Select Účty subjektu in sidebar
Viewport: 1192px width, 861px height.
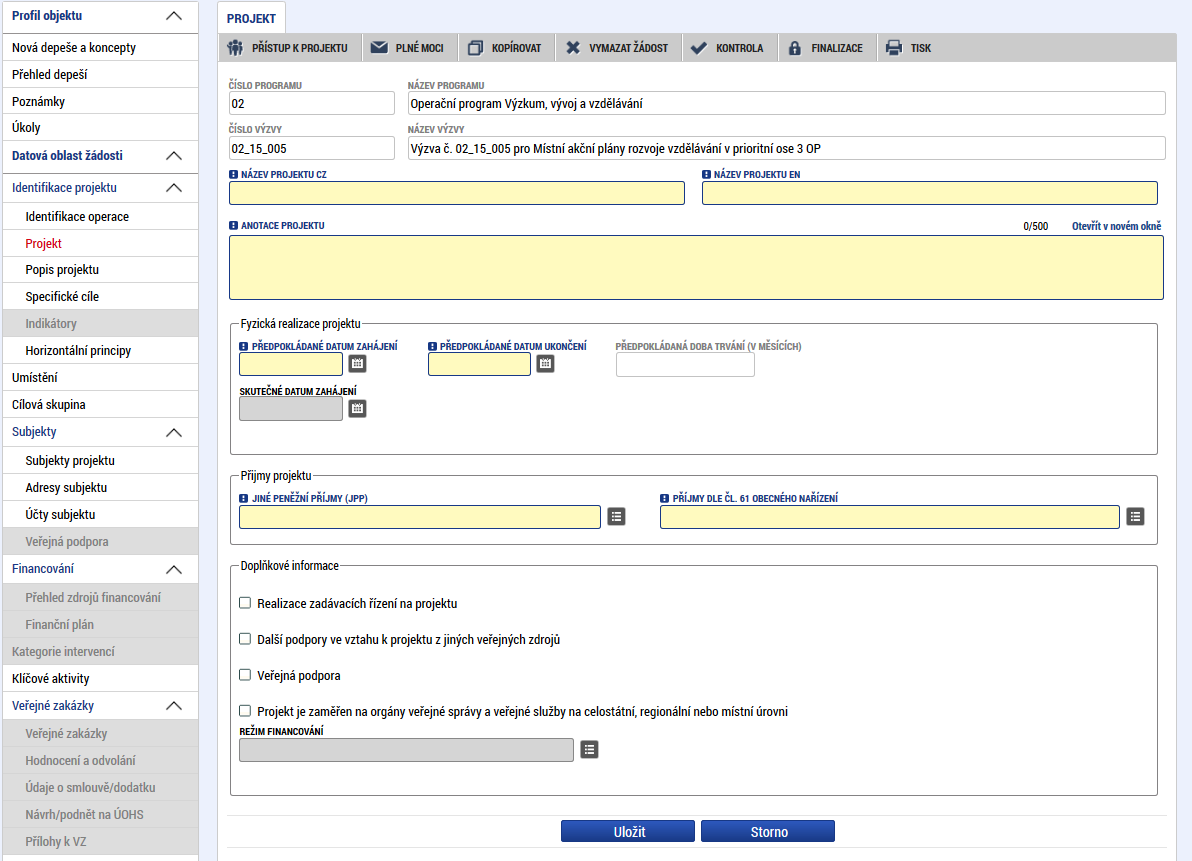[100, 514]
